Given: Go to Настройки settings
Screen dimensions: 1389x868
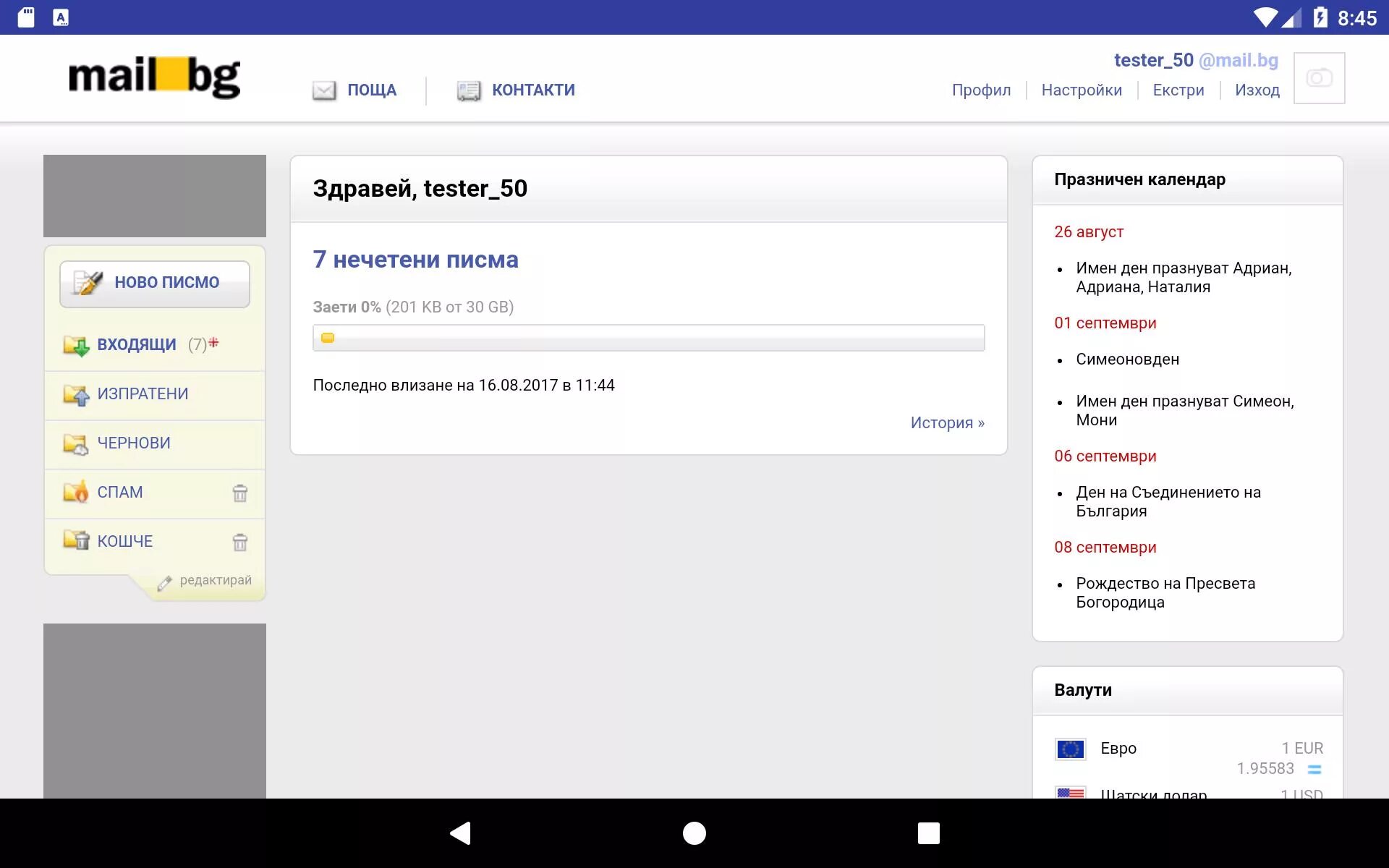Looking at the screenshot, I should click(1082, 90).
